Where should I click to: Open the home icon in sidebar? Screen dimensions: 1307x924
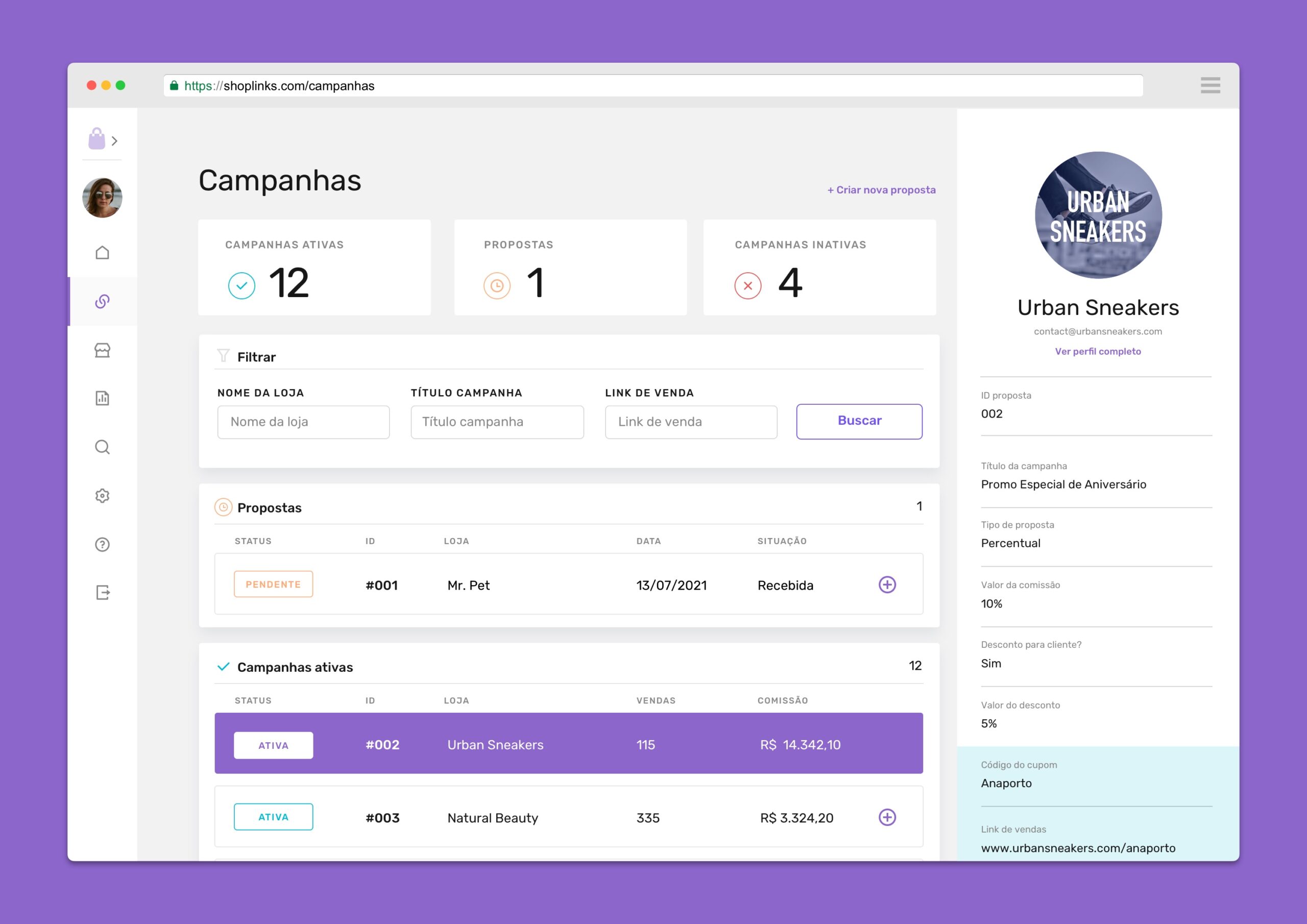[x=103, y=252]
